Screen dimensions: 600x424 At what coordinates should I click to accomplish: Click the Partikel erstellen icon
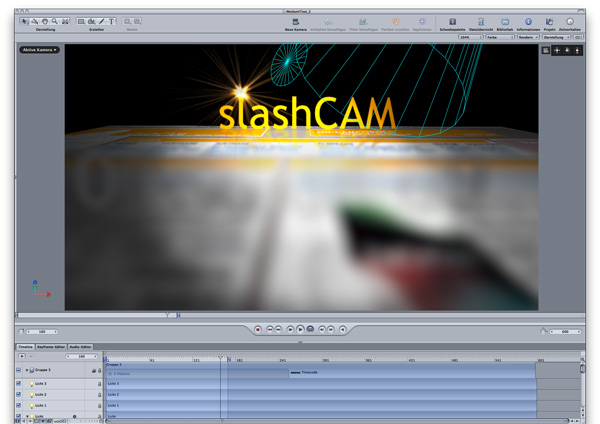(x=396, y=22)
